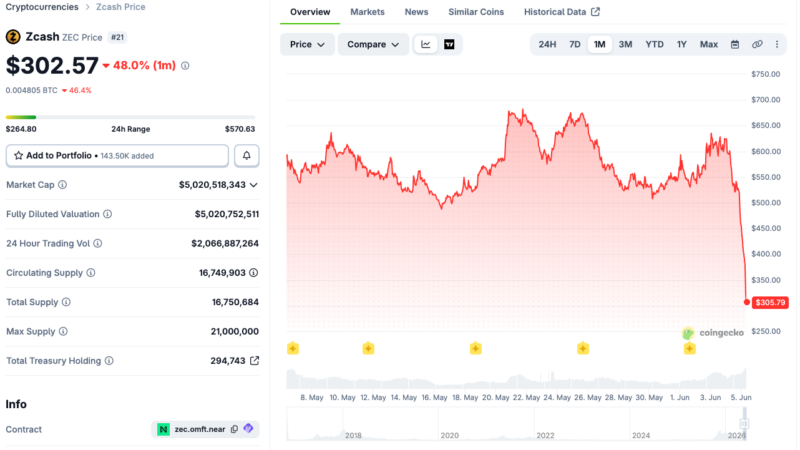The image size is (800, 450).
Task: Click the 24 Hour Trading Vol info icon
Action: click(97, 243)
